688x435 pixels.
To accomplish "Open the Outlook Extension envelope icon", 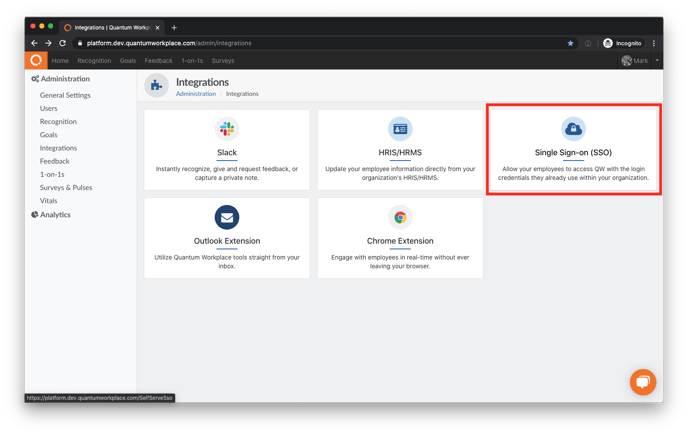I will [227, 217].
